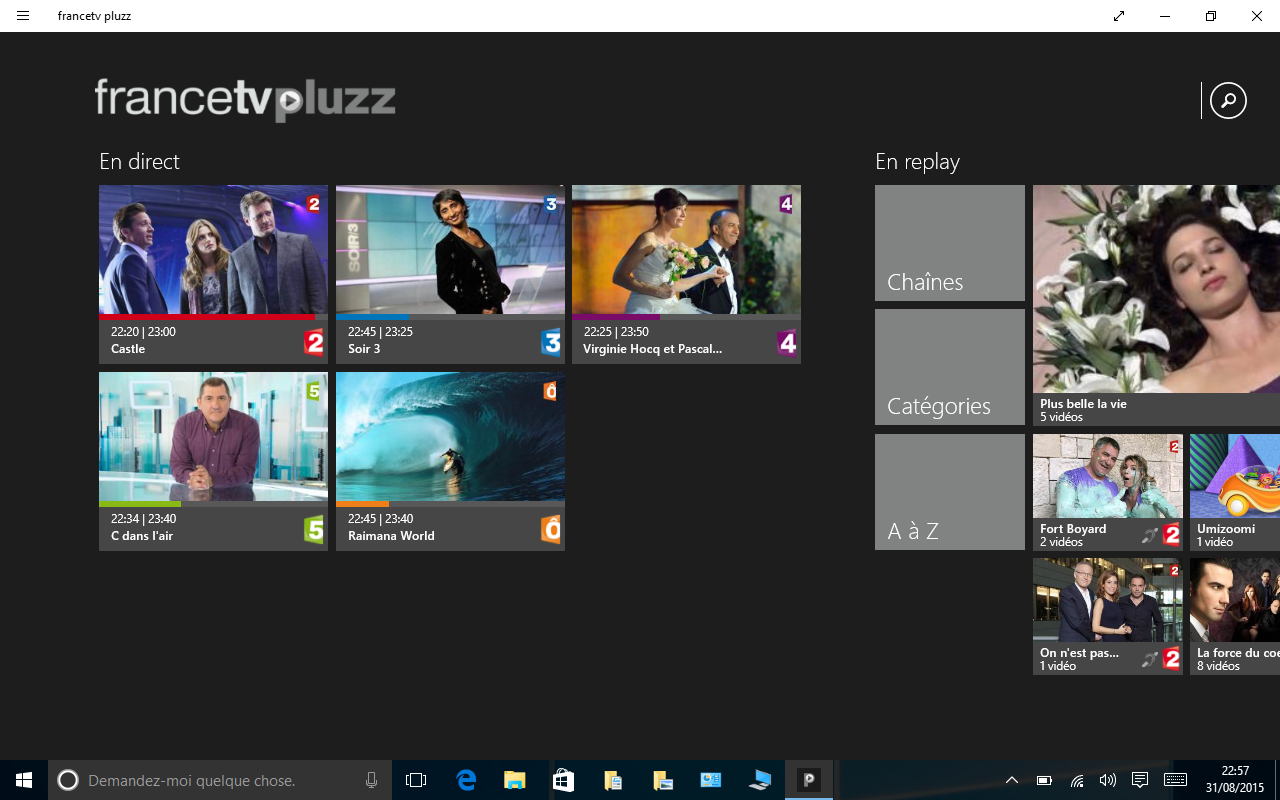Open La force du coeur replay tile
This screenshot has width=1280, height=800.
[1235, 616]
